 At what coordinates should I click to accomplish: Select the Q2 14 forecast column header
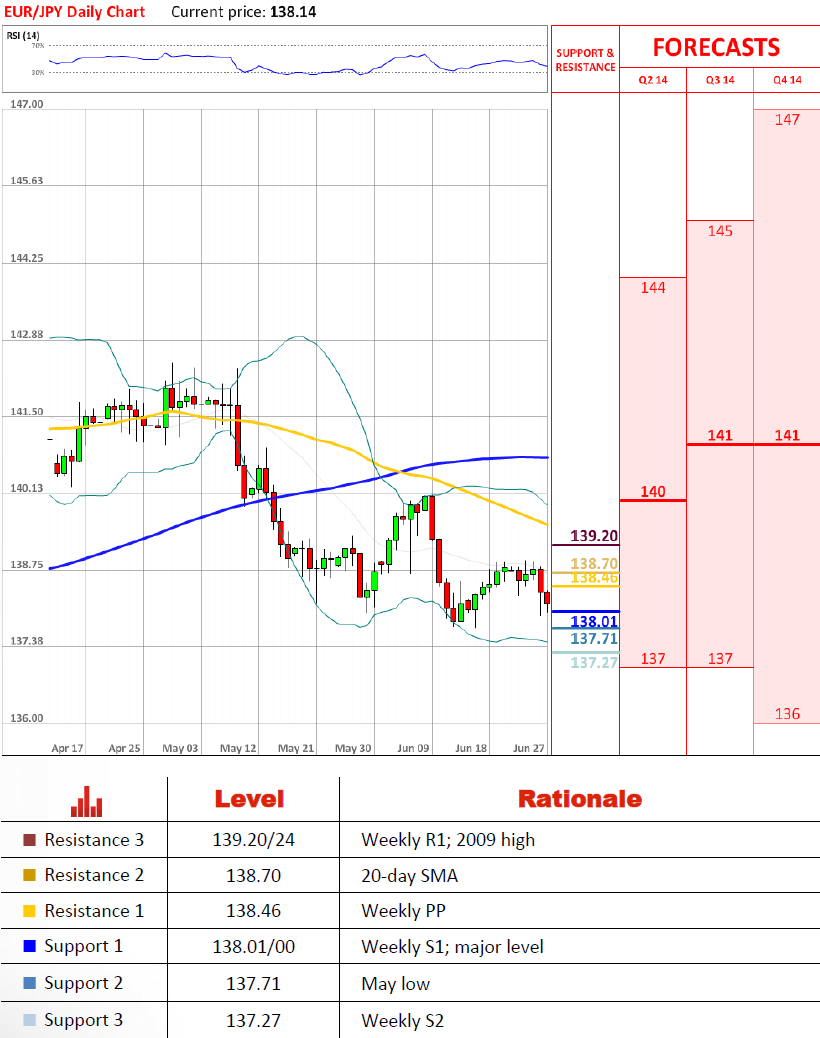coord(653,80)
